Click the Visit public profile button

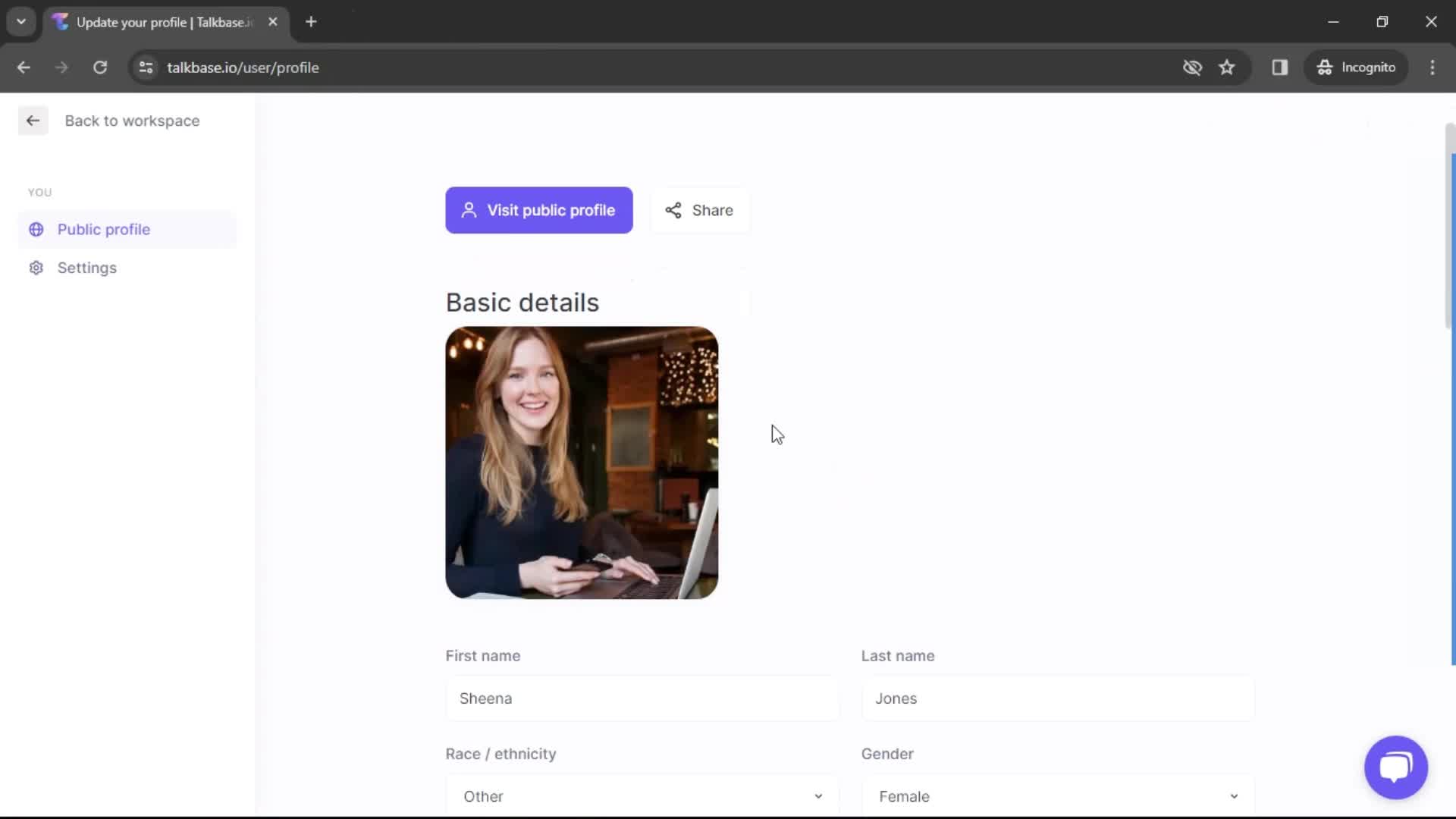tap(539, 210)
